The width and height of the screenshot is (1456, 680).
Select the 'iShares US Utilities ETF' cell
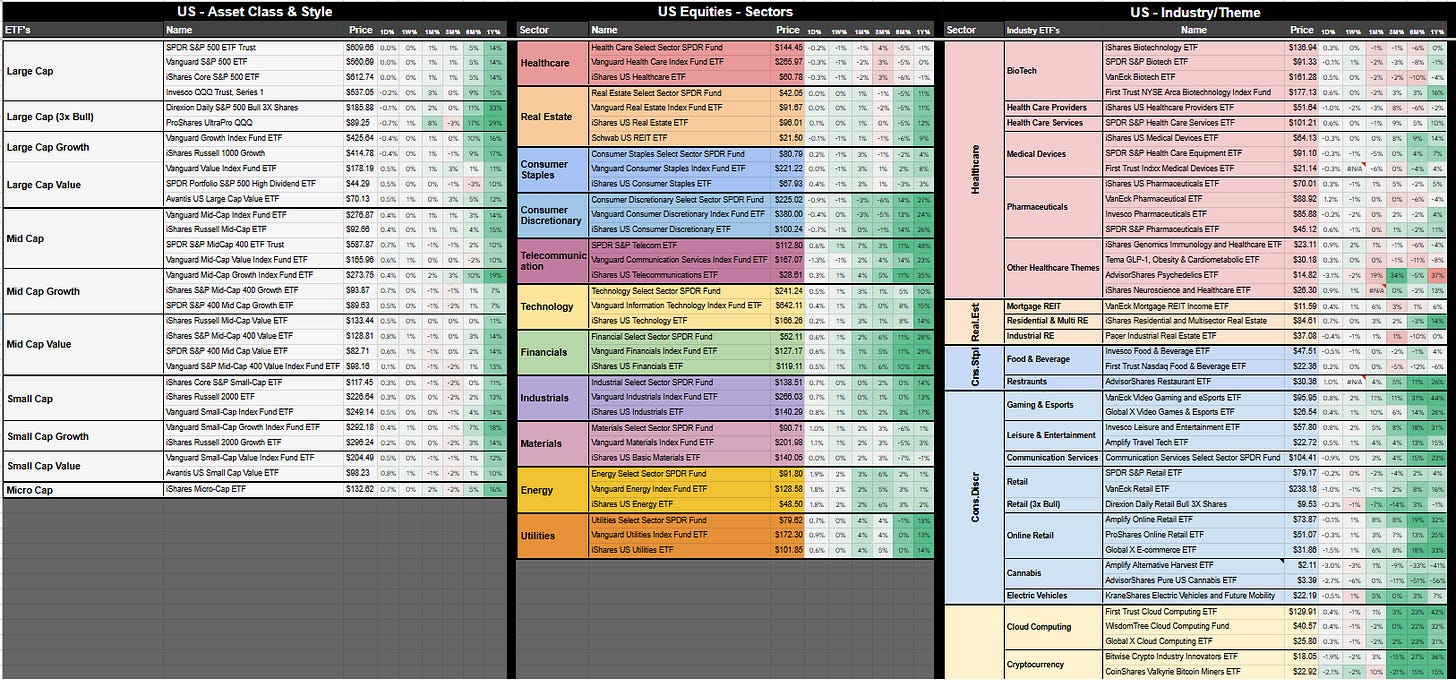click(x=679, y=550)
